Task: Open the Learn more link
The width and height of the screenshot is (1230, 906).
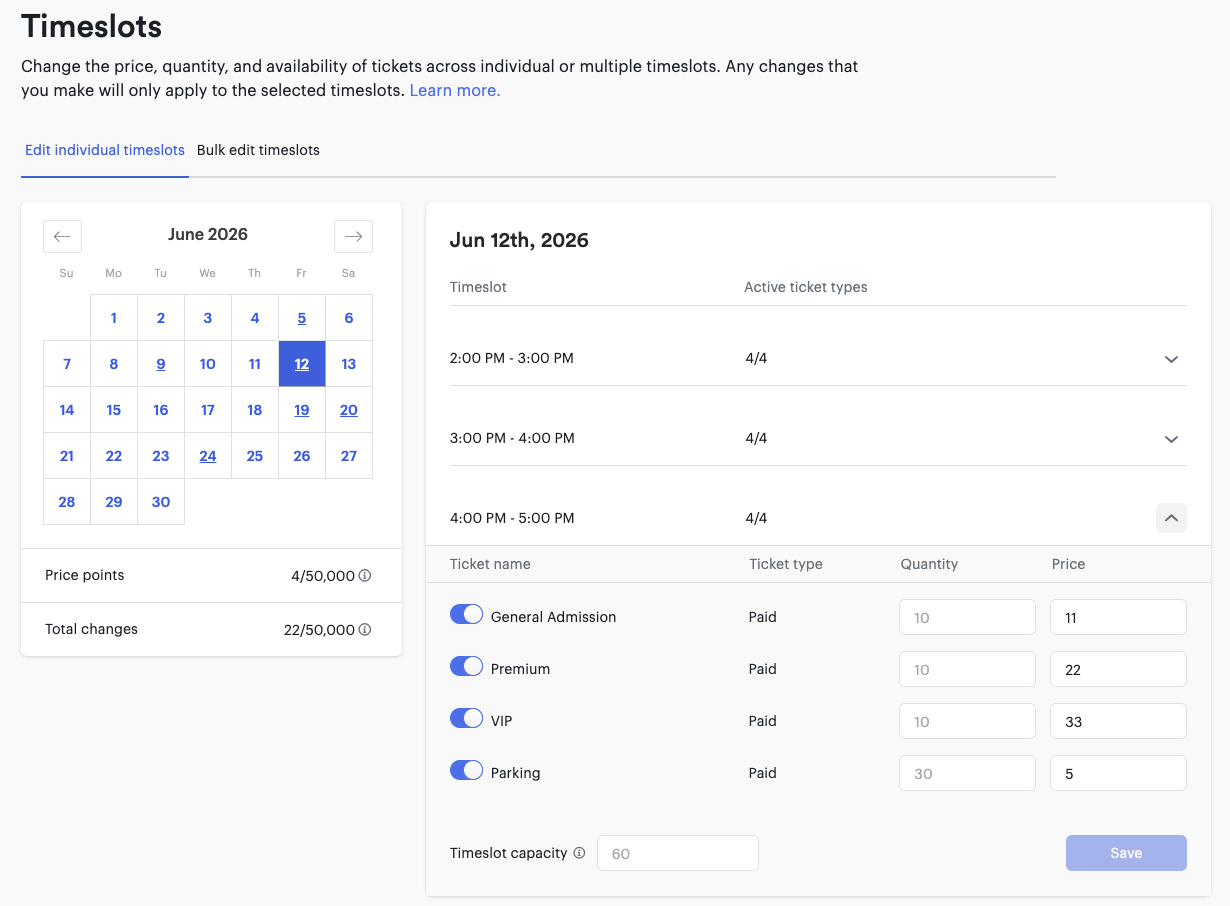Action: tap(455, 90)
